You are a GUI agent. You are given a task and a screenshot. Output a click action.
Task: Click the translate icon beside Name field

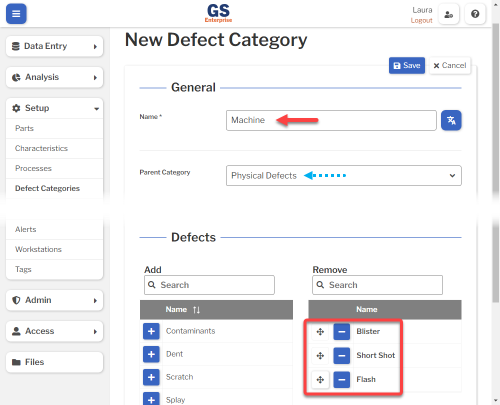(451, 120)
